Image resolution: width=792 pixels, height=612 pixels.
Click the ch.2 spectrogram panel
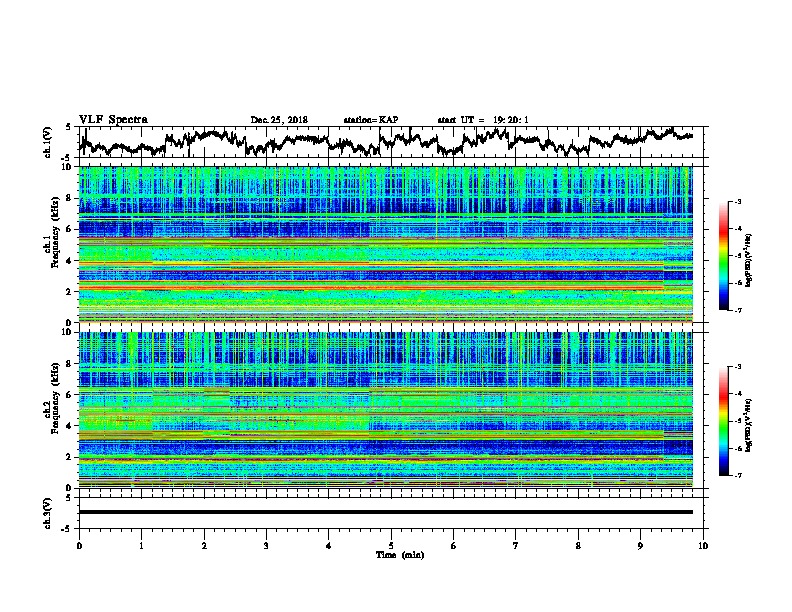pyautogui.click(x=386, y=410)
